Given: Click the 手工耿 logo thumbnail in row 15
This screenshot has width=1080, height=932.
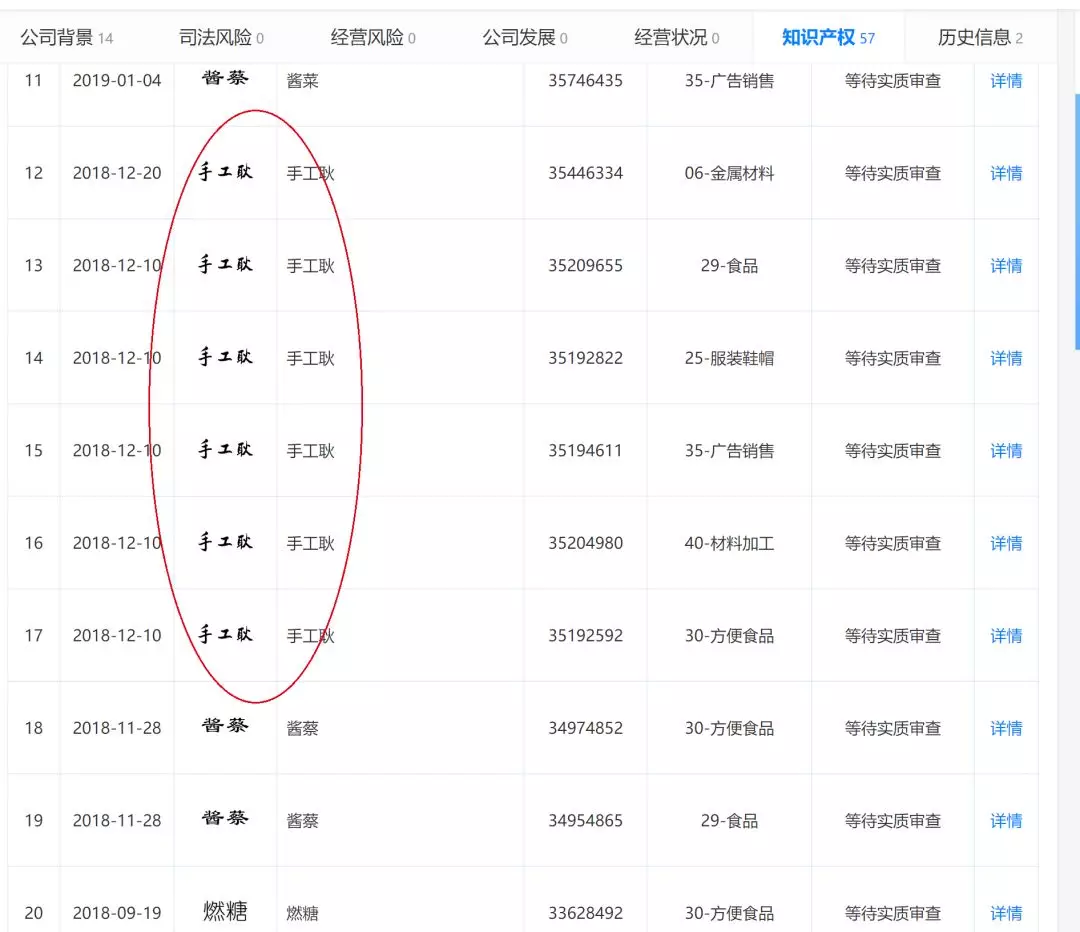Looking at the screenshot, I should click(225, 450).
